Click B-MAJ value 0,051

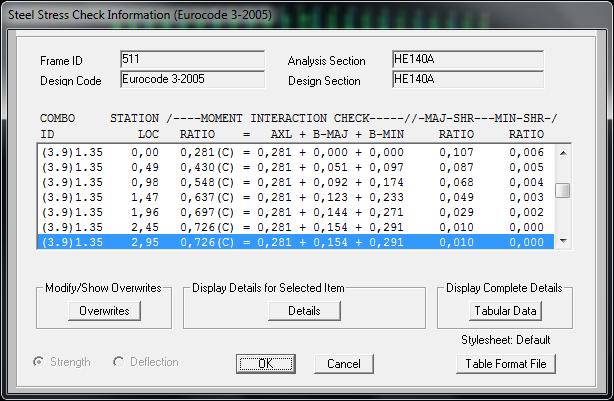[x=330, y=167]
